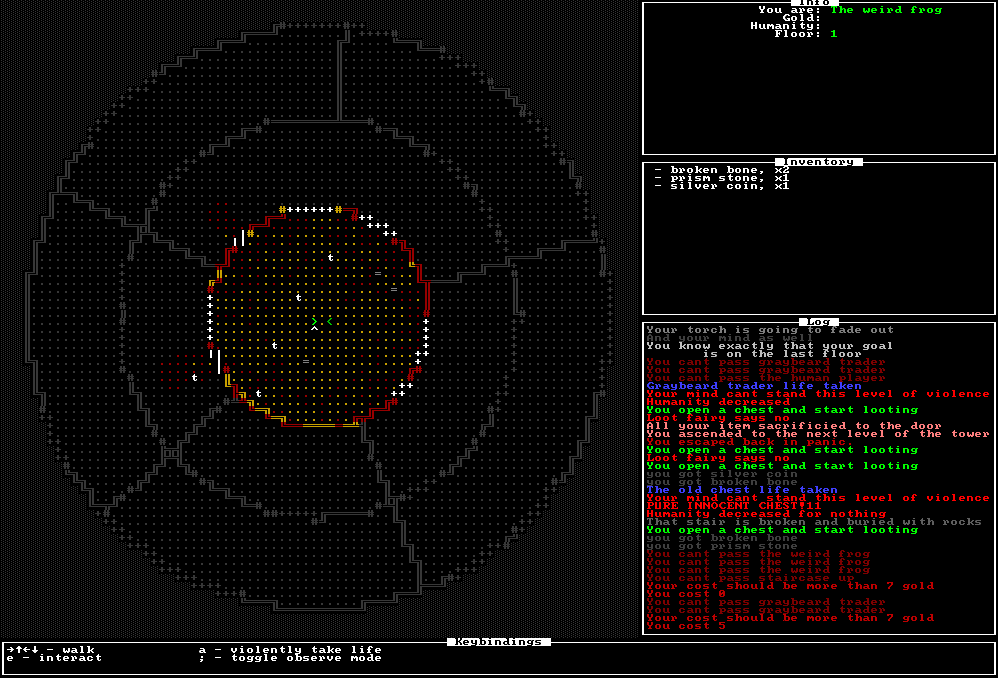Screen dimensions: 998x678
Task: Select the white ^ marker below the green arrow
Action: (314, 329)
